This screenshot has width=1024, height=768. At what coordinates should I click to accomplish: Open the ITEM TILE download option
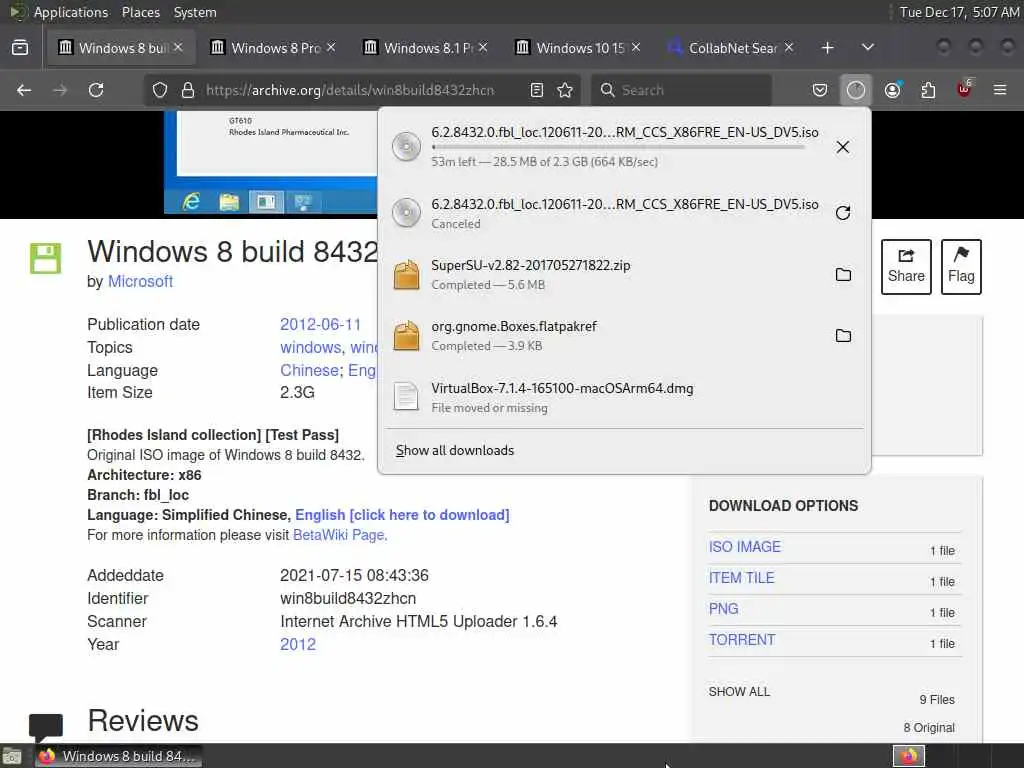click(x=741, y=578)
